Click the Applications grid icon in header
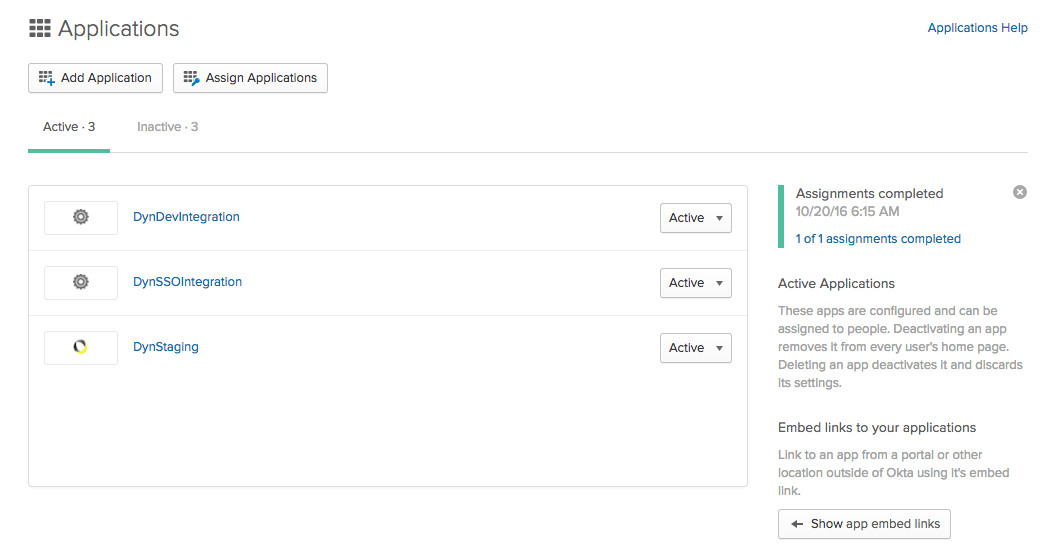This screenshot has width=1055, height=556. coord(40,28)
